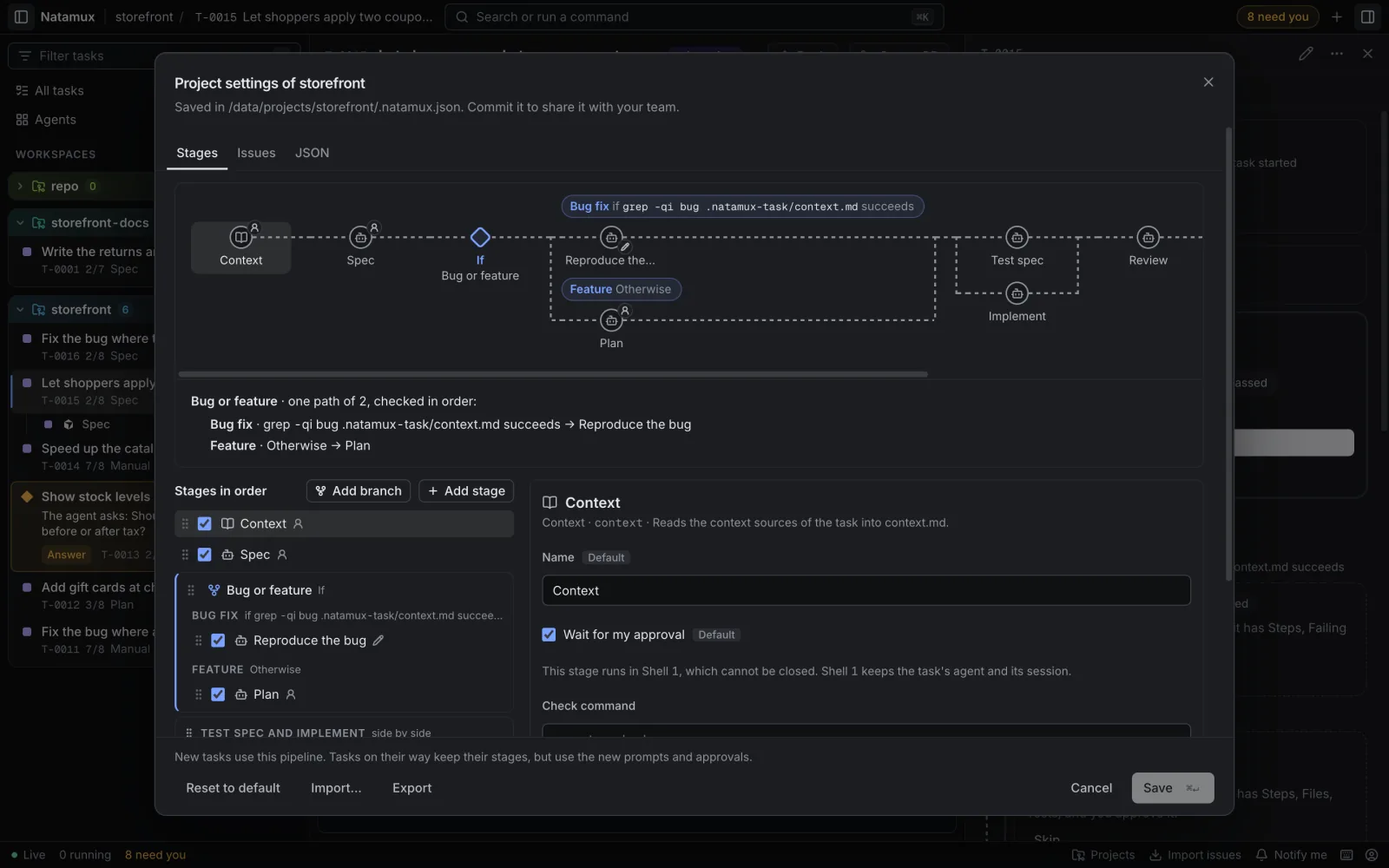1389x868 pixels.
Task: Click the Search or run a command field
Action: coord(694,16)
